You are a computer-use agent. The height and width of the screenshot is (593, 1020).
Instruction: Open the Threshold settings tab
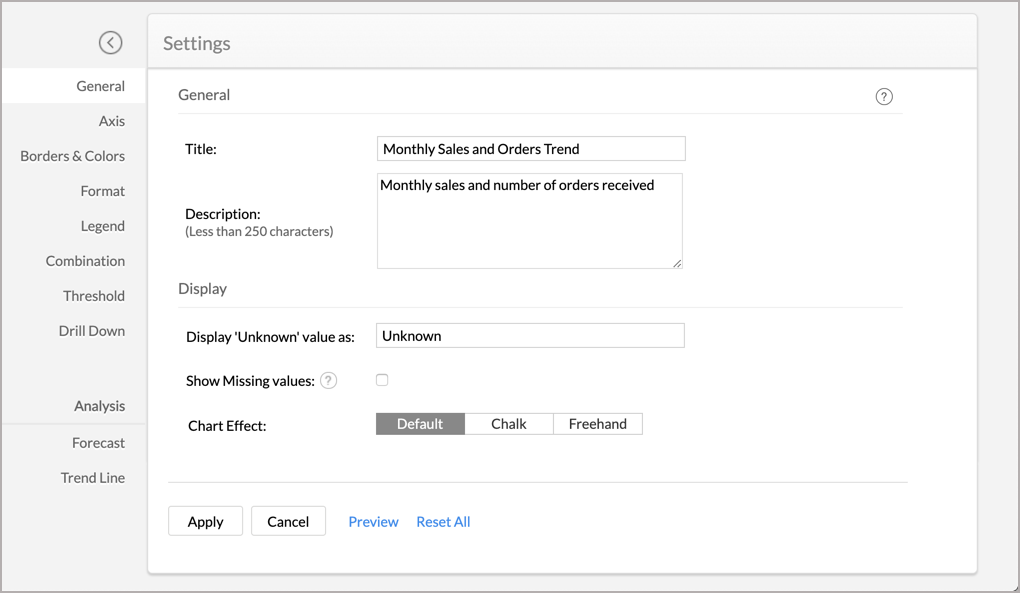coord(94,296)
